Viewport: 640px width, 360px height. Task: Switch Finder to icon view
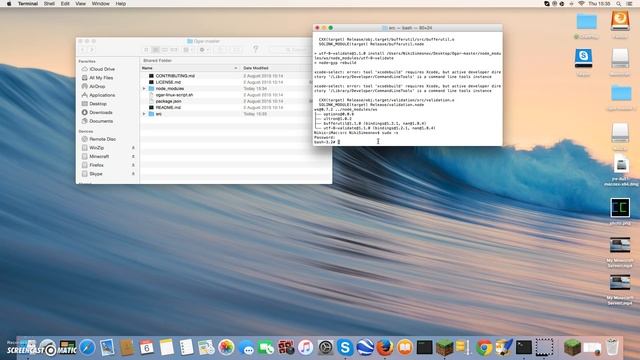tap(146, 50)
